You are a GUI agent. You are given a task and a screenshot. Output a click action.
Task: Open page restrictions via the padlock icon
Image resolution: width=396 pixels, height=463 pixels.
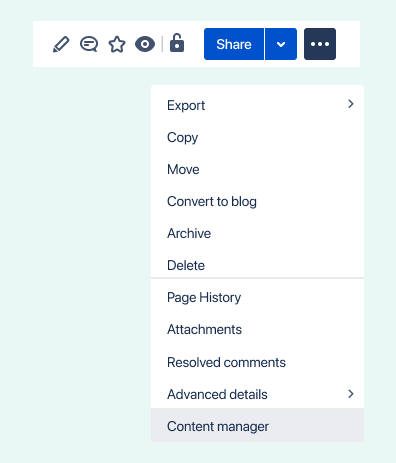[x=177, y=43]
